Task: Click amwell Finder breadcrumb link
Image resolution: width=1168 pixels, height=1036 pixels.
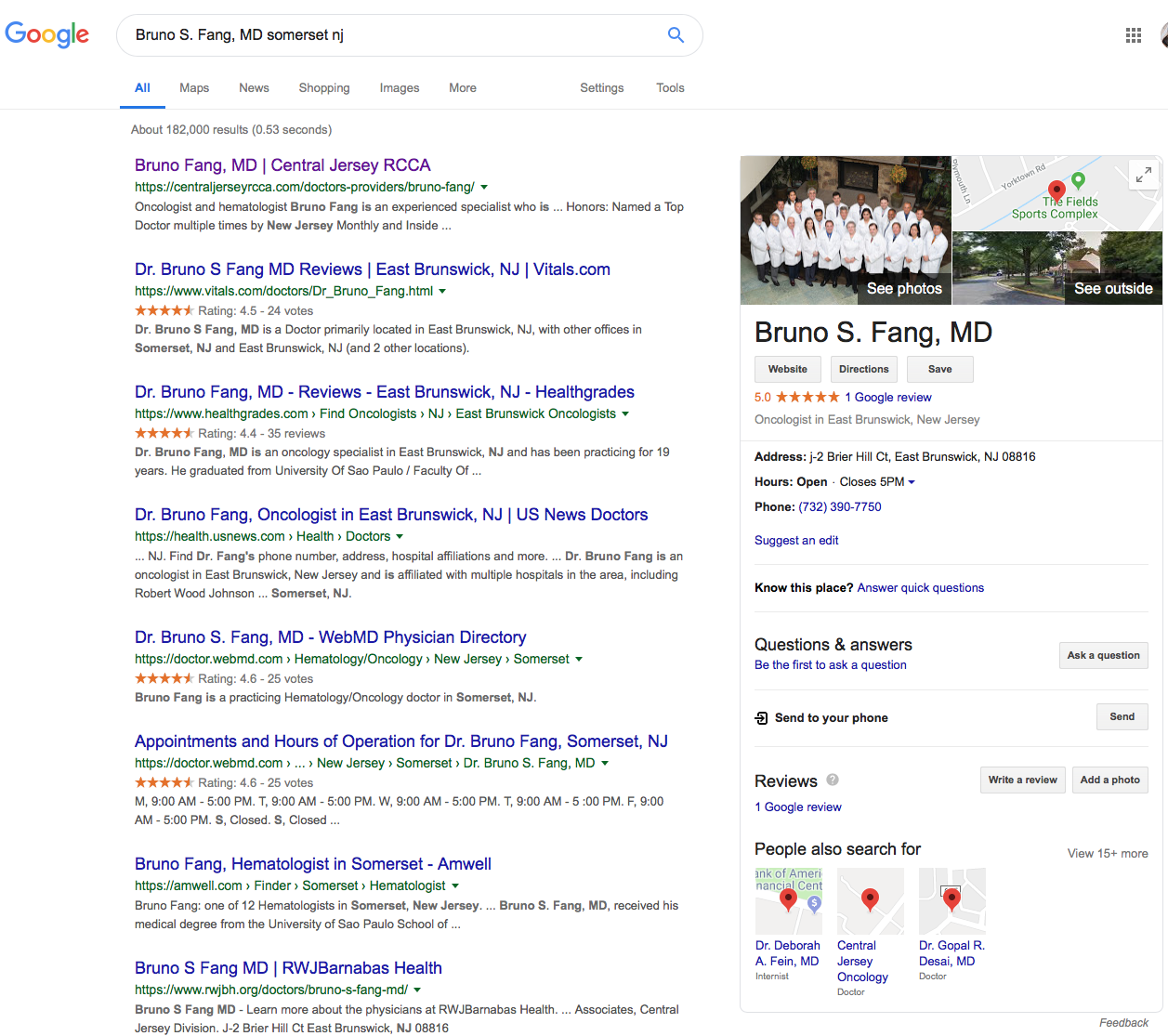Action: tap(272, 885)
